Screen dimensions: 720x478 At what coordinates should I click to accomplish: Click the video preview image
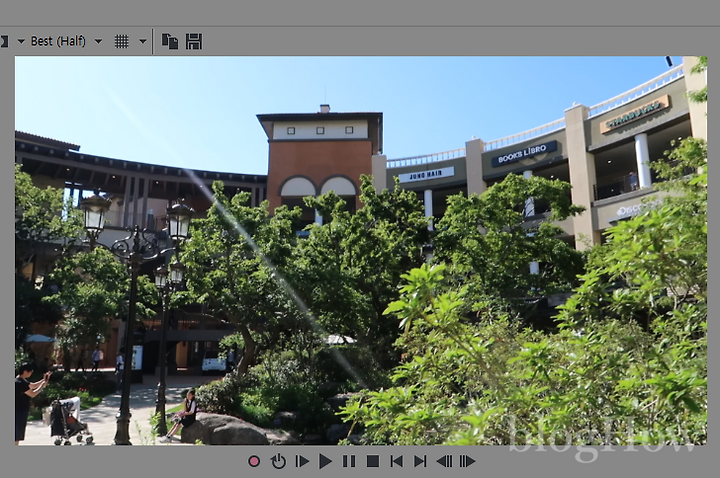point(360,250)
